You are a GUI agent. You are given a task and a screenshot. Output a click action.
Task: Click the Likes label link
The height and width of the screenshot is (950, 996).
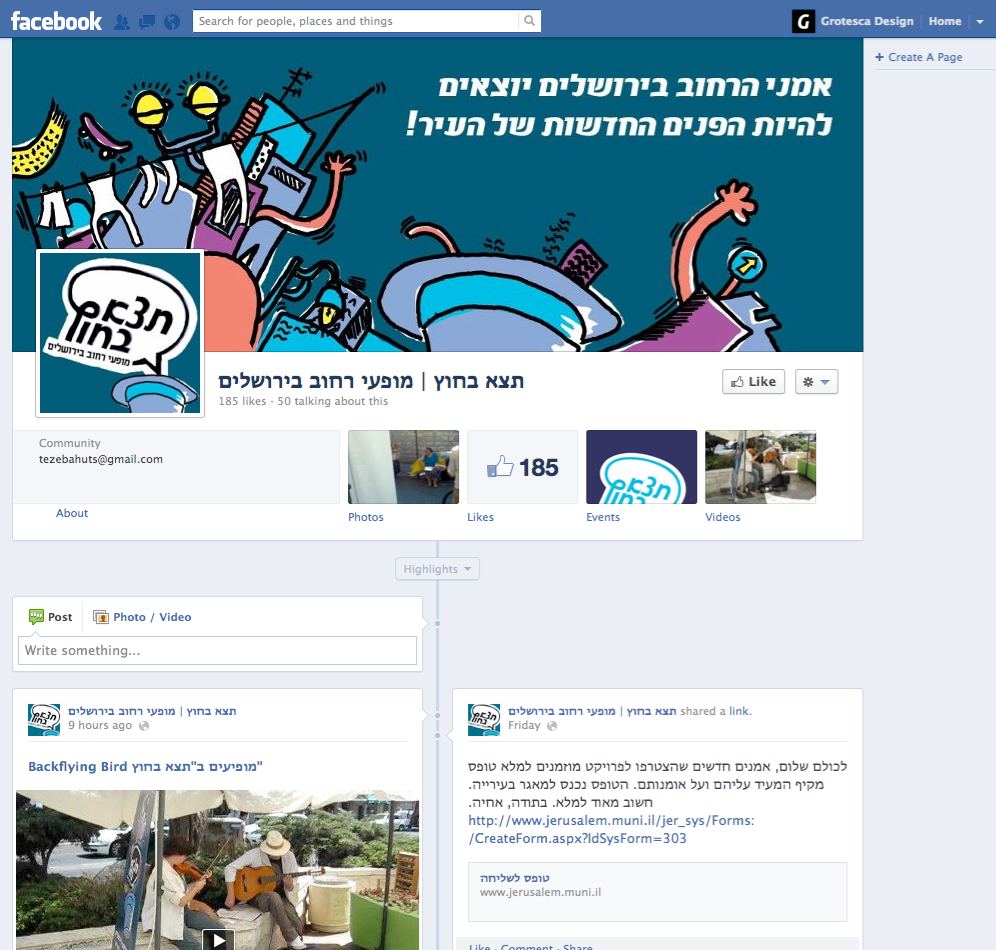click(480, 517)
